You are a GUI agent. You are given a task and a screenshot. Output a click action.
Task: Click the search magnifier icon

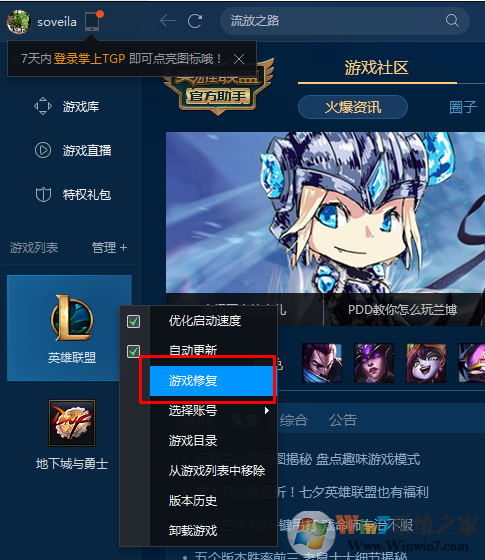click(452, 21)
